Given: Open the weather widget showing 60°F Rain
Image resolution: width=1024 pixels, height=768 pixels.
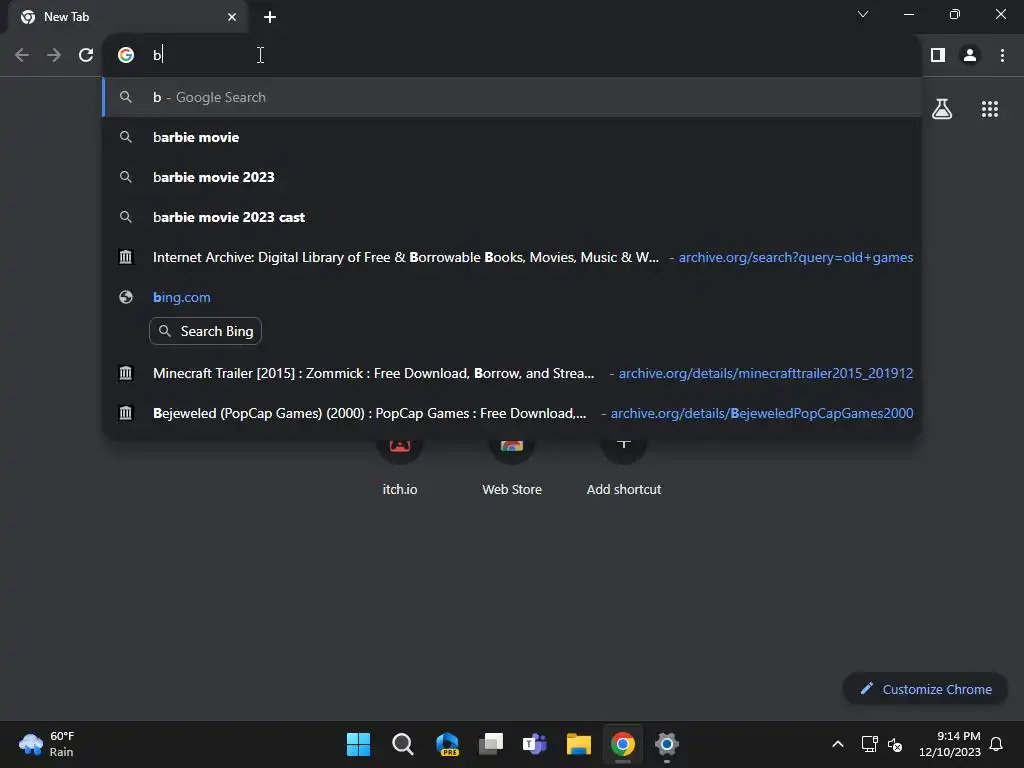Looking at the screenshot, I should click(47, 744).
